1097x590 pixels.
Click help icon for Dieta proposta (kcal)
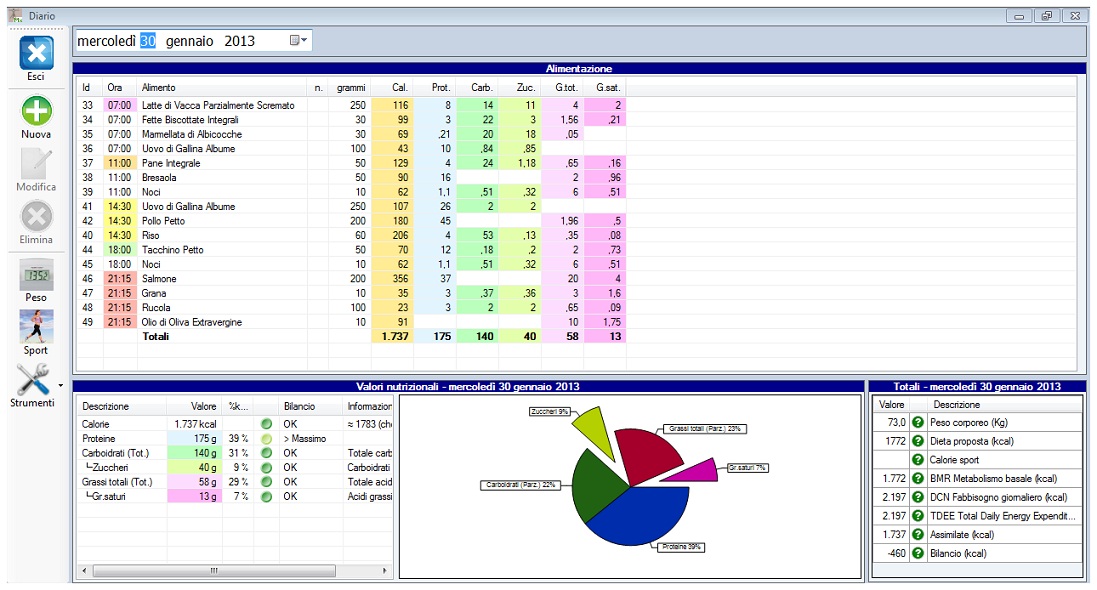click(x=917, y=441)
